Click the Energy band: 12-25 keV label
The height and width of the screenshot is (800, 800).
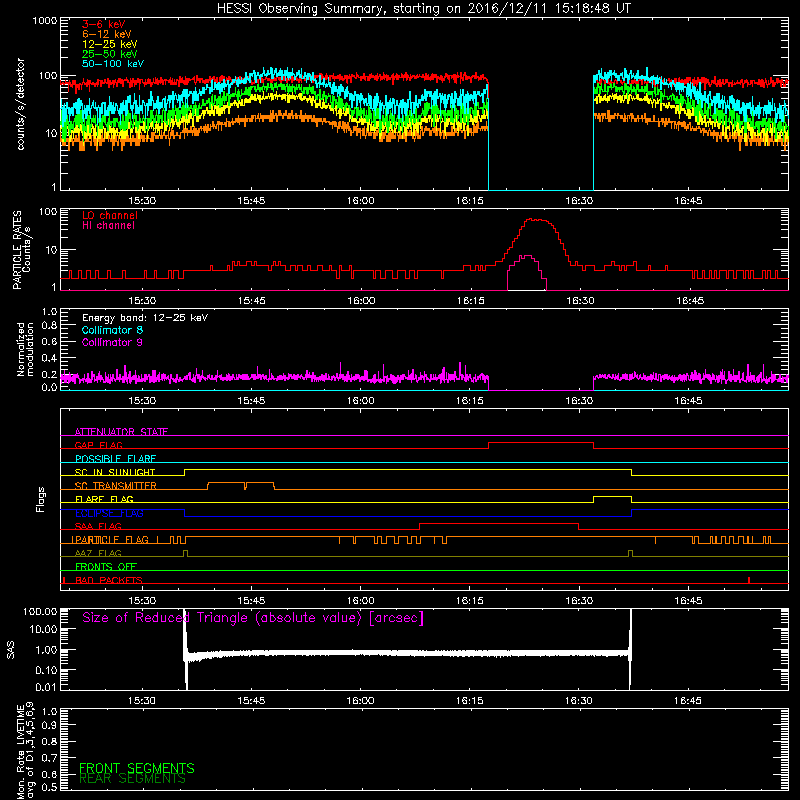click(x=145, y=318)
